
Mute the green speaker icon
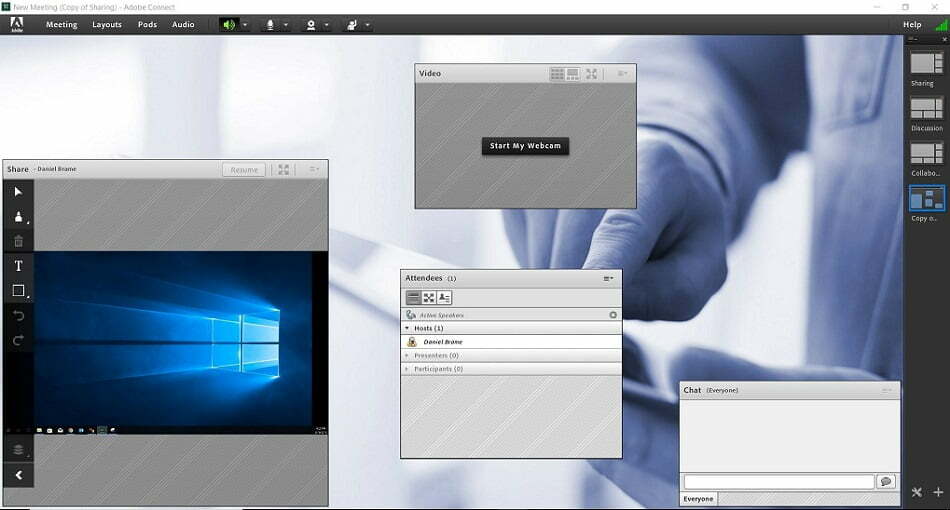pyautogui.click(x=228, y=25)
